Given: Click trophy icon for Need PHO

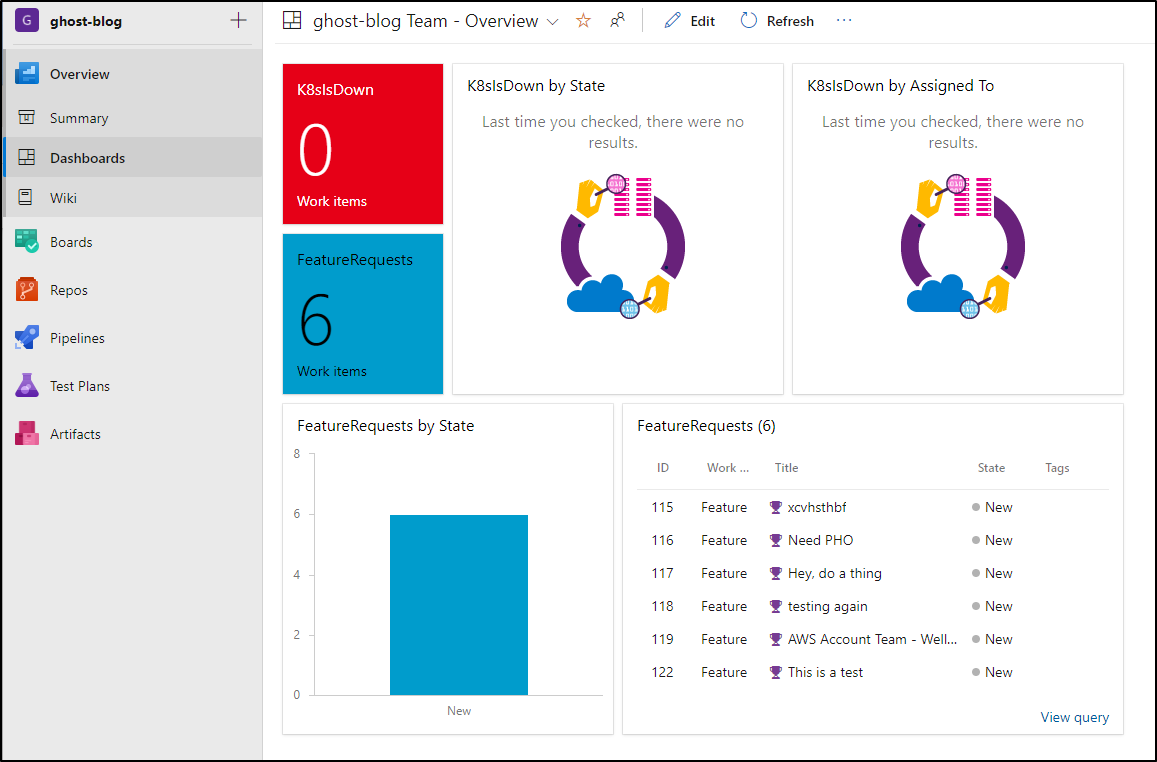Looking at the screenshot, I should click(776, 541).
